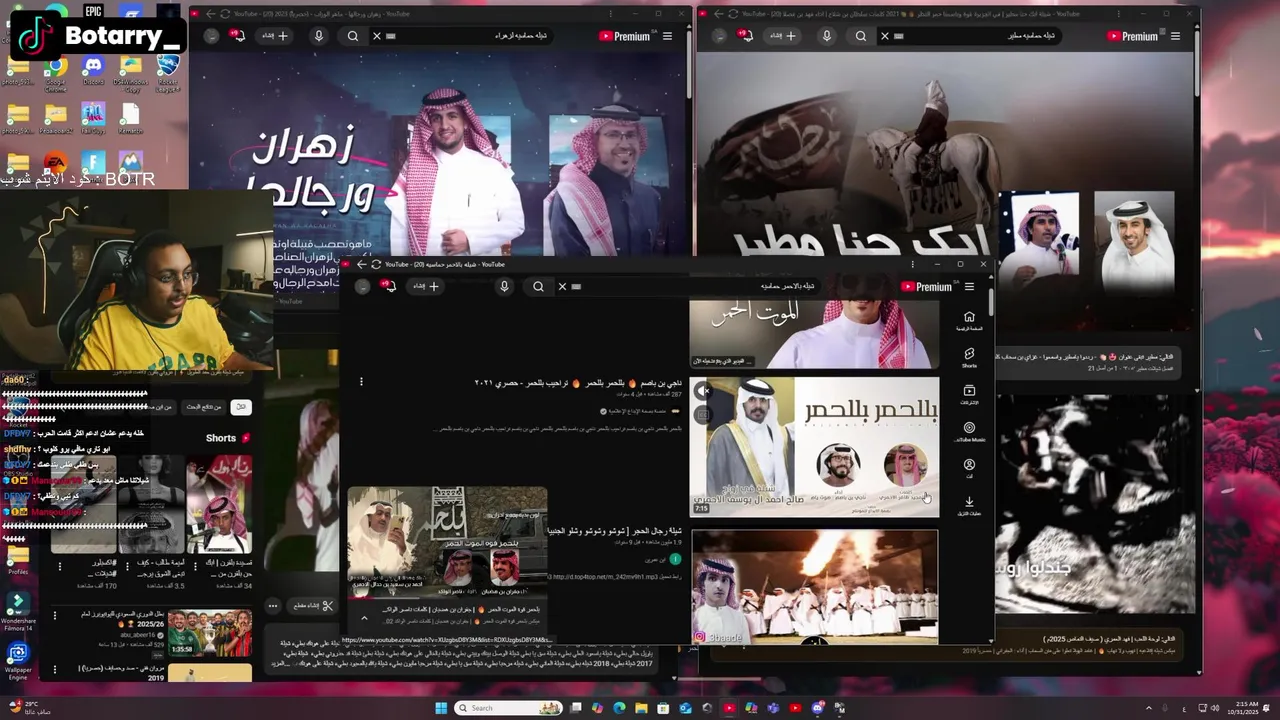Click the YouTube Premium logo in front window

coord(926,287)
